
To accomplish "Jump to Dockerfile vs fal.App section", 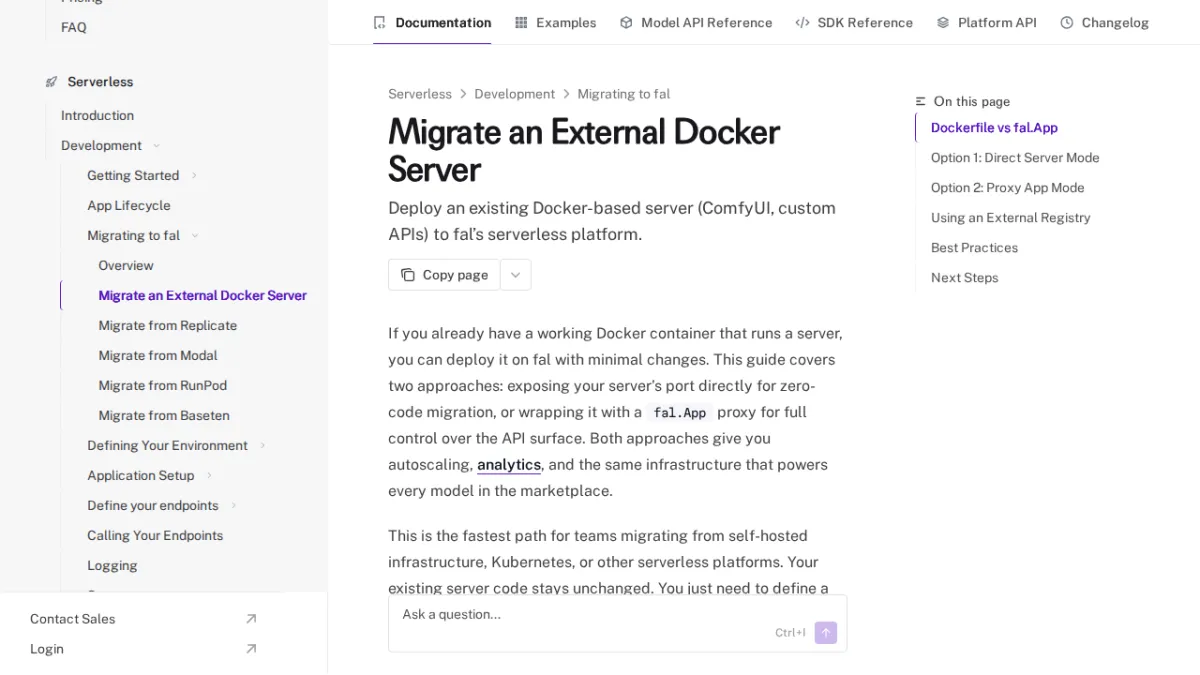I will pyautogui.click(x=994, y=128).
